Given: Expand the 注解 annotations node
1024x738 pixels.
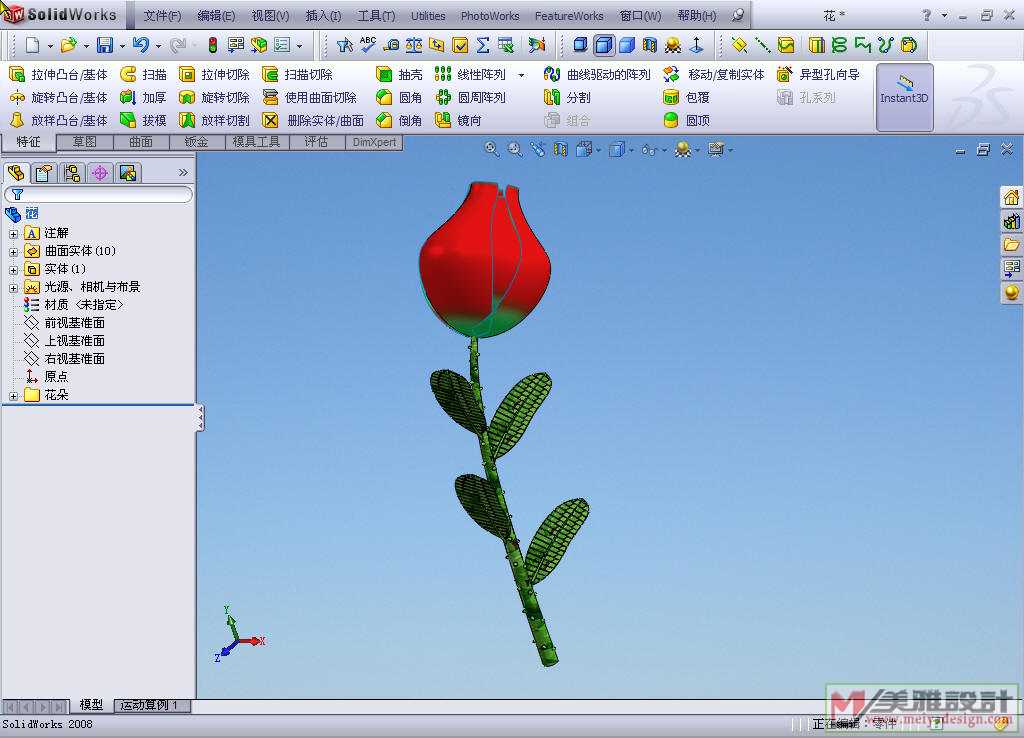Looking at the screenshot, I should click(13, 233).
